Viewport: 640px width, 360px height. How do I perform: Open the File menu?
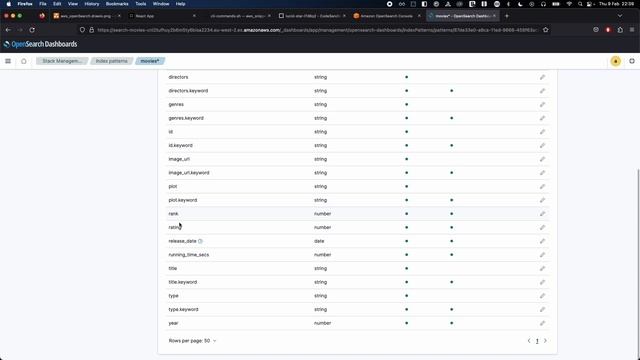tap(43, 4)
